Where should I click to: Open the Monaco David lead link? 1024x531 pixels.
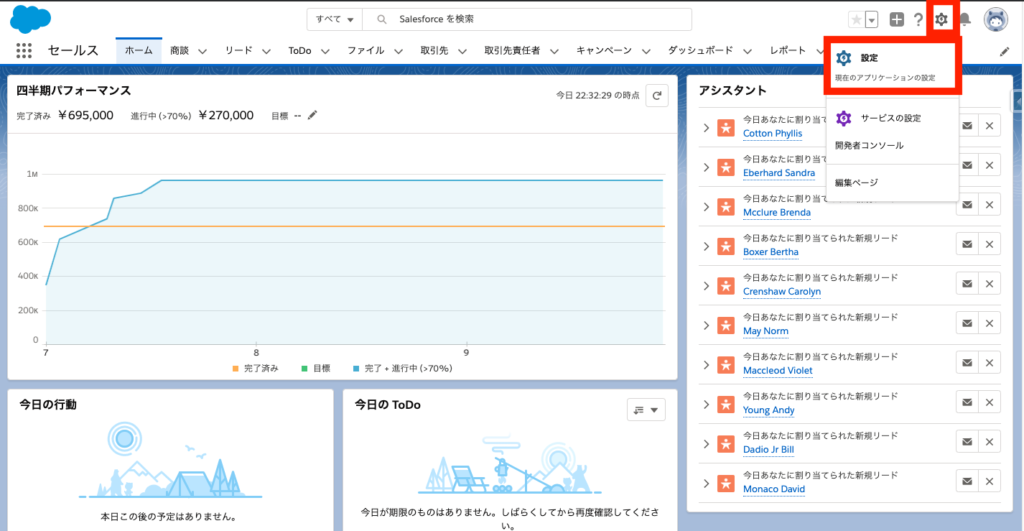[774, 489]
